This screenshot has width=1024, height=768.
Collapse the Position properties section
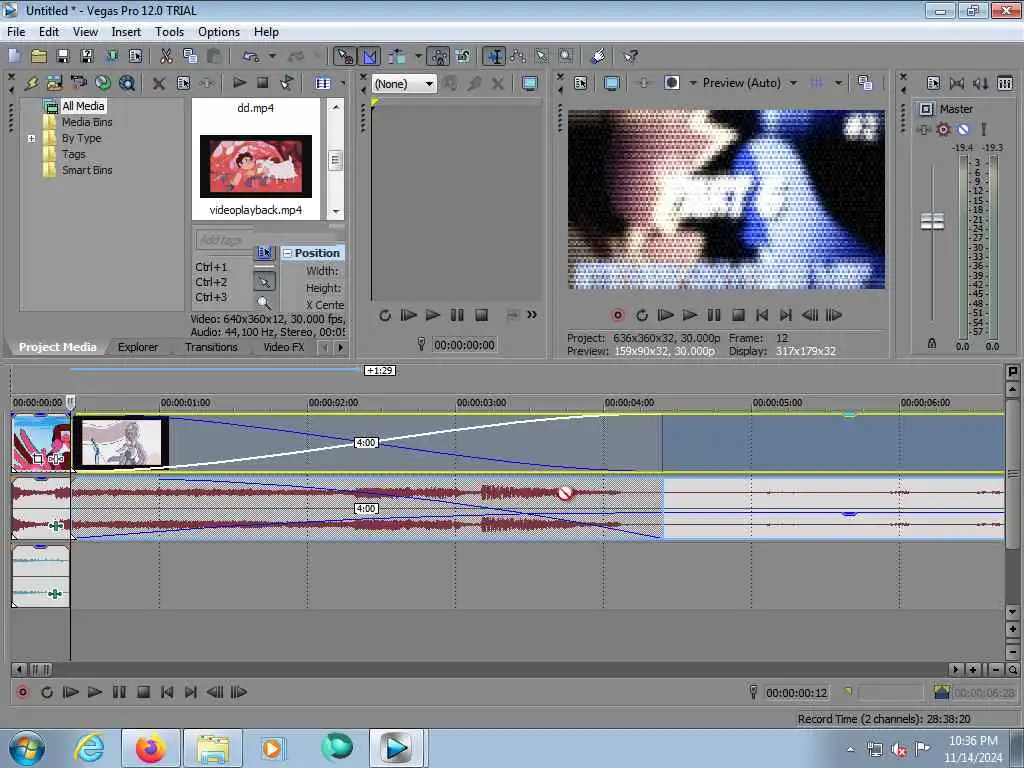(x=287, y=253)
